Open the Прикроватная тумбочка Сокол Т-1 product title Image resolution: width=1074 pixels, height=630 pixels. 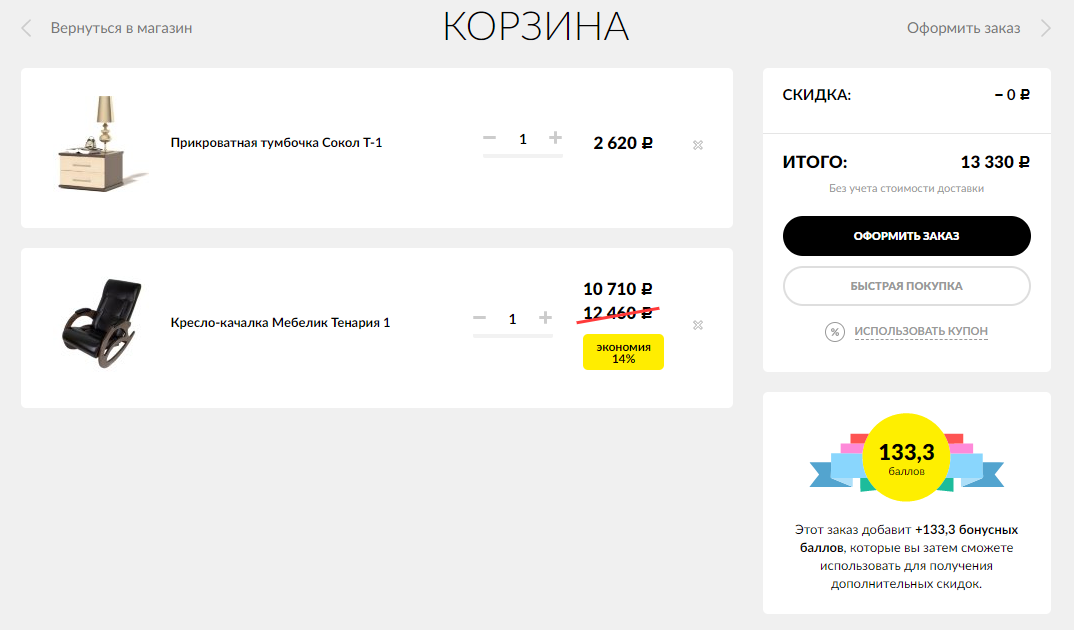[x=276, y=143]
